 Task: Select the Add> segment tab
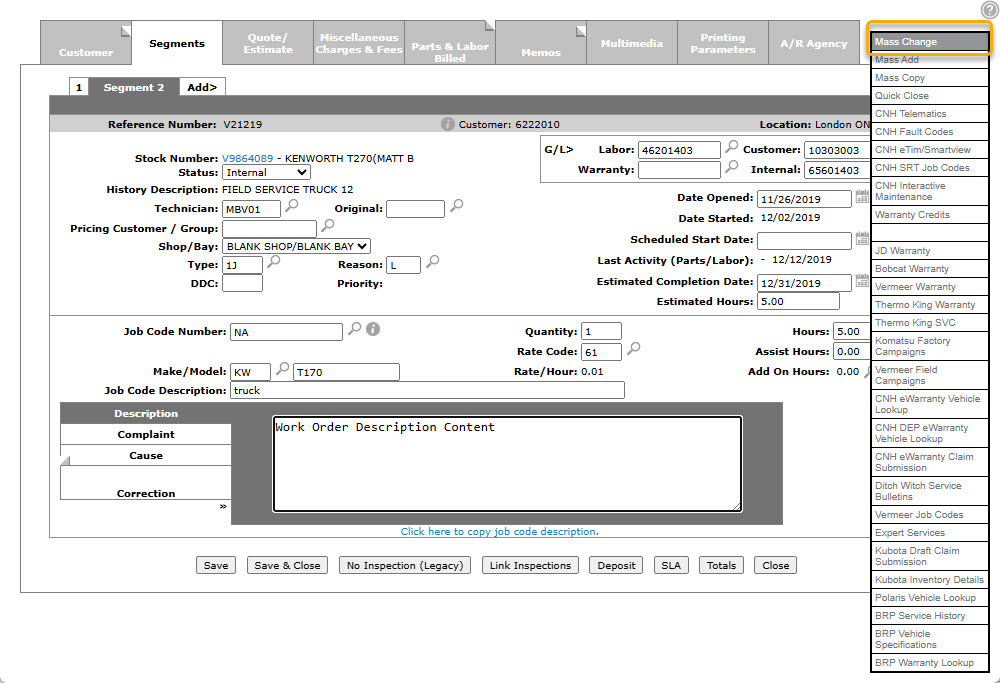(x=202, y=87)
